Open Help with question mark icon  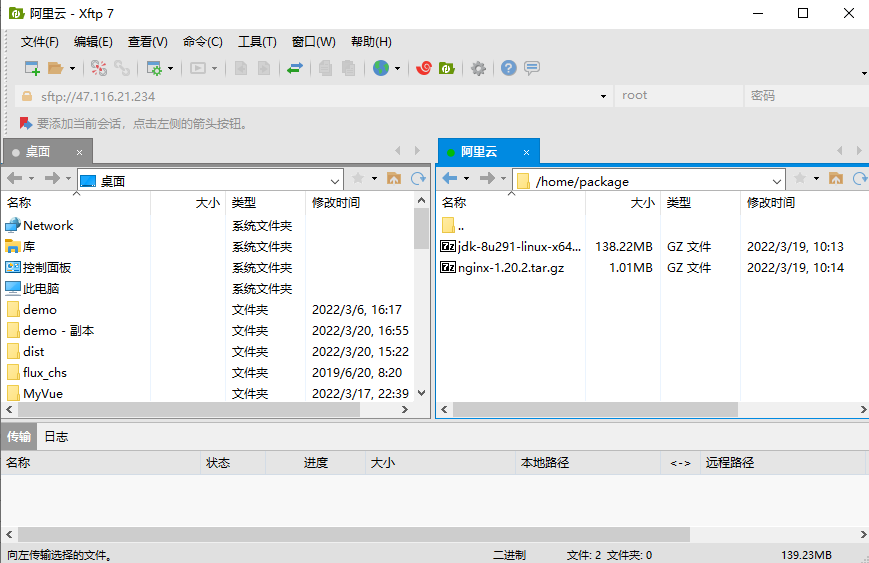click(x=509, y=68)
